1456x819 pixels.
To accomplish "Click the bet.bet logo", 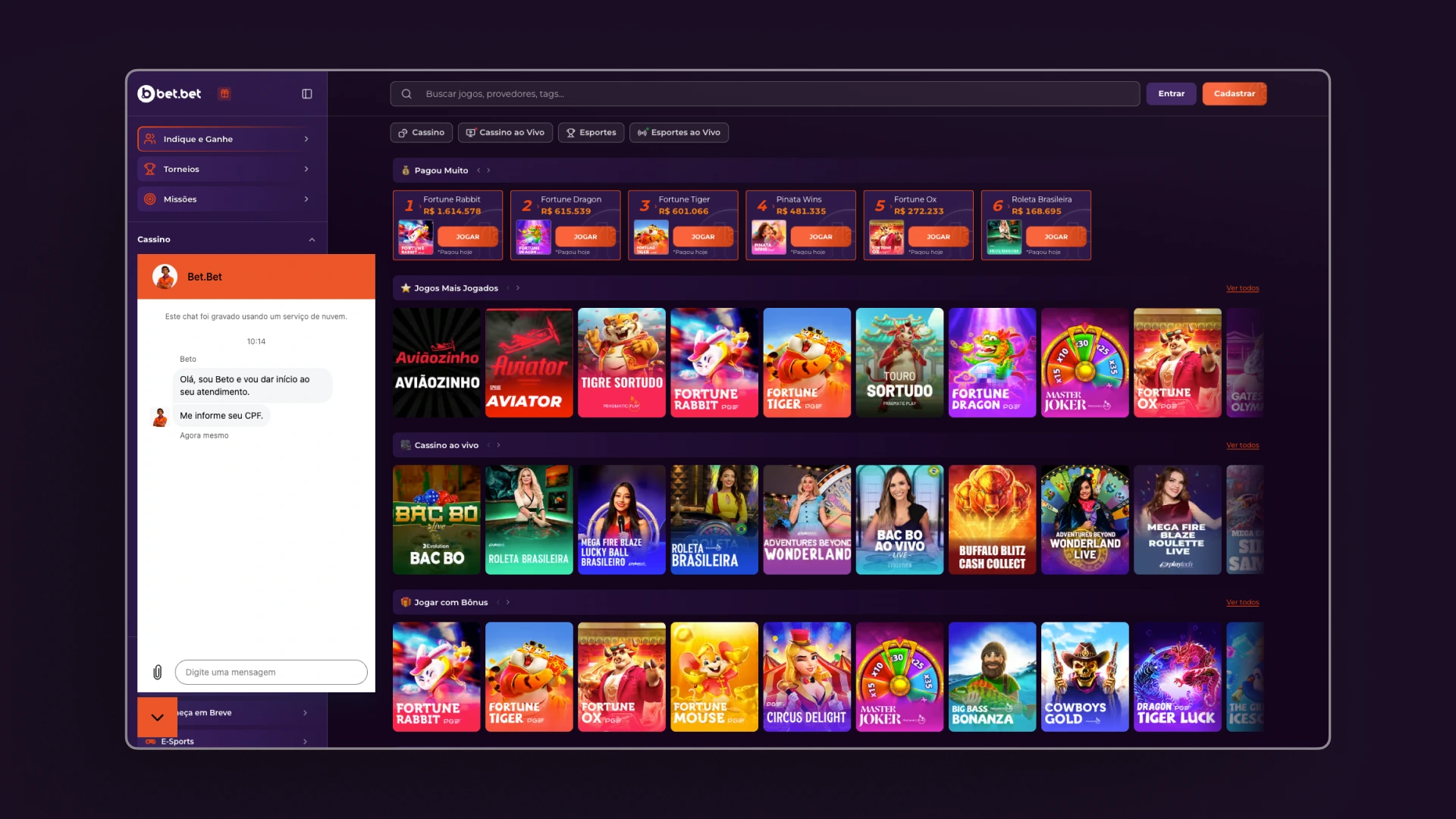I will coord(169,94).
